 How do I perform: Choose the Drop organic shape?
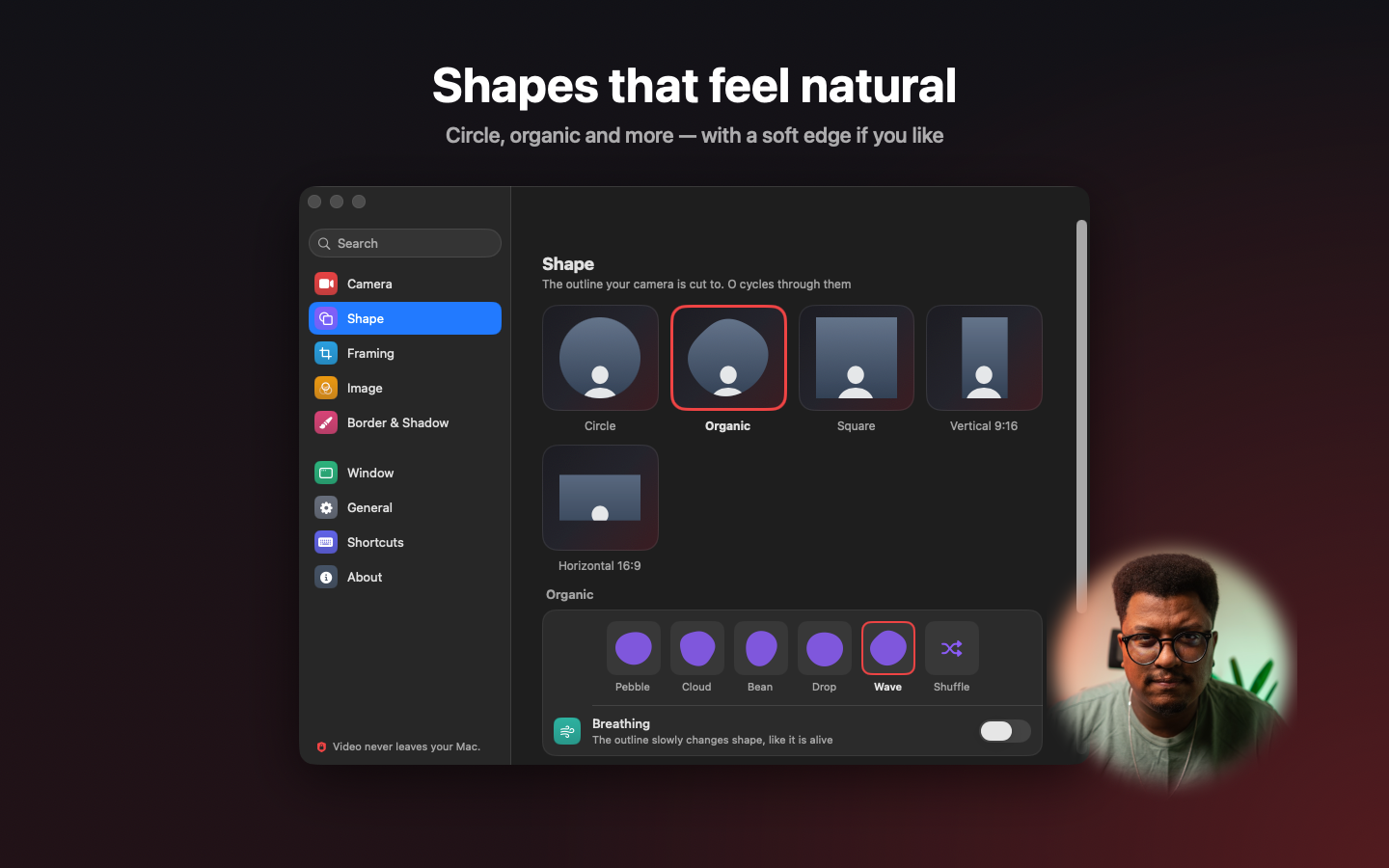coord(825,648)
